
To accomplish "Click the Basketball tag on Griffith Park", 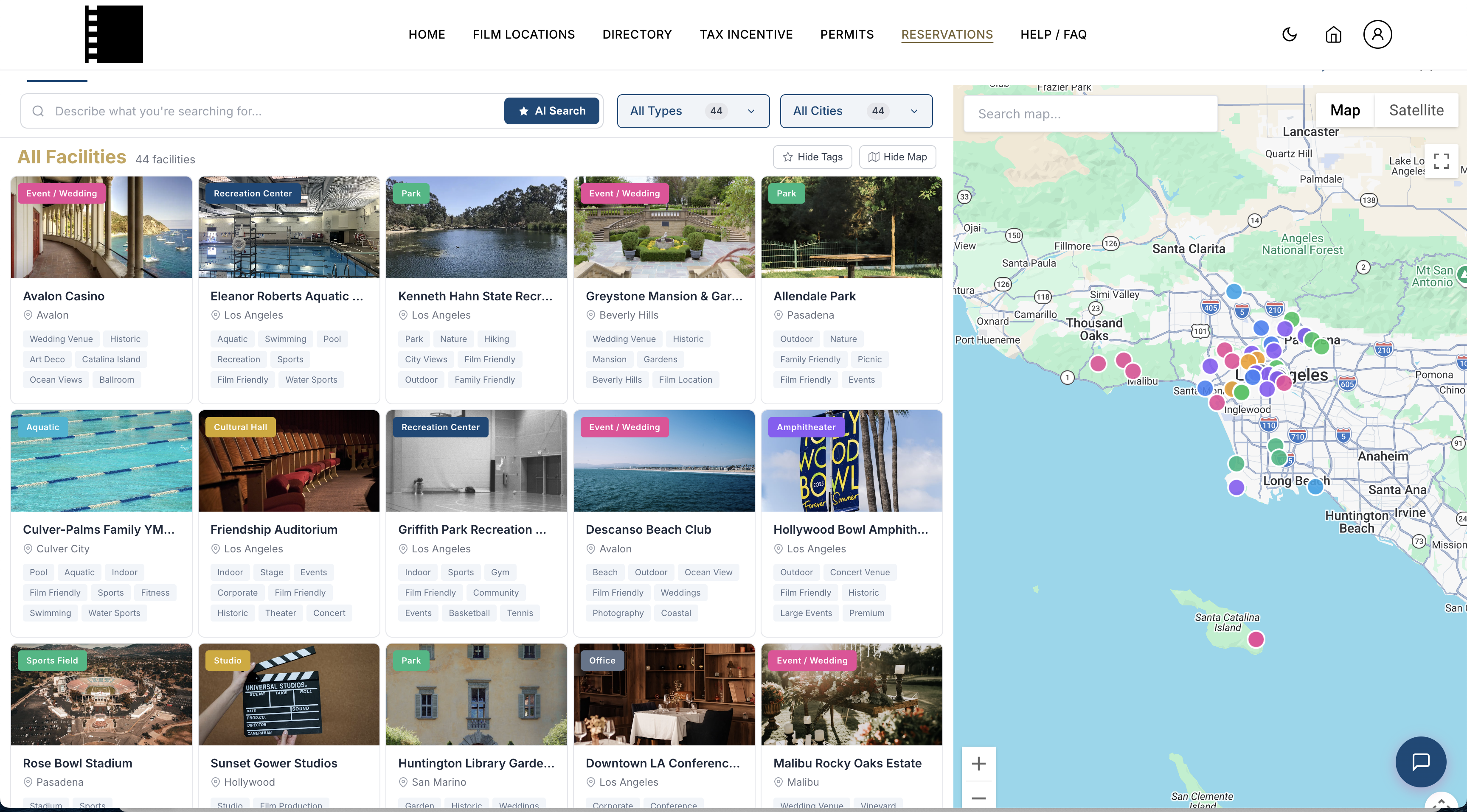I will pos(469,613).
